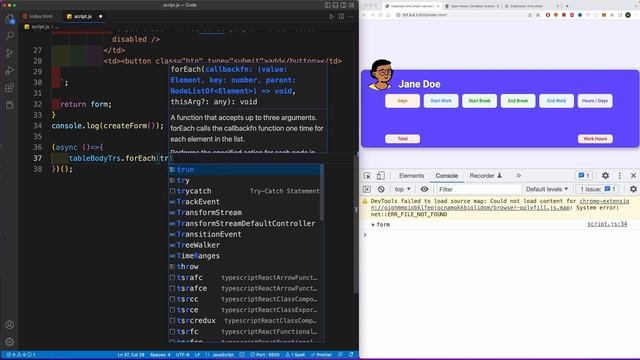Choose the tsrafc snippet suggestion
The width and height of the screenshot is (640, 360).
pos(245,278)
